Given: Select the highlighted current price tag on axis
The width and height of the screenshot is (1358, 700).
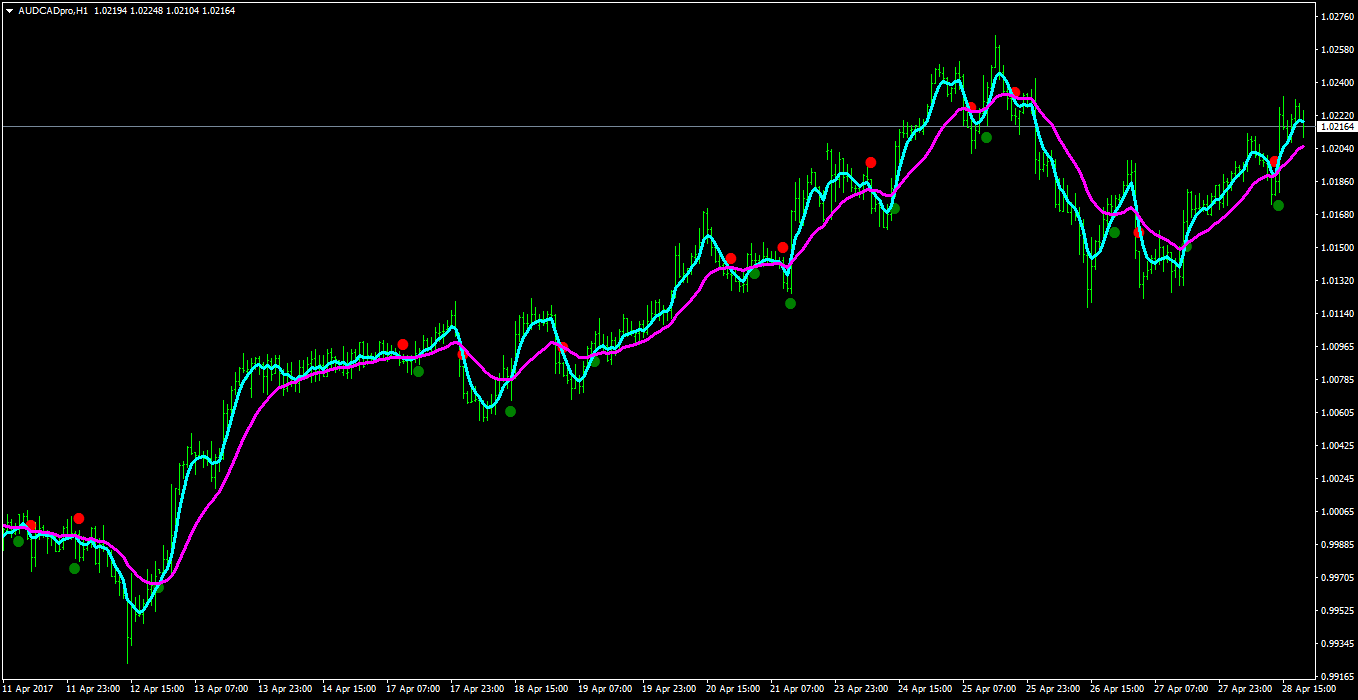Looking at the screenshot, I should [x=1337, y=127].
